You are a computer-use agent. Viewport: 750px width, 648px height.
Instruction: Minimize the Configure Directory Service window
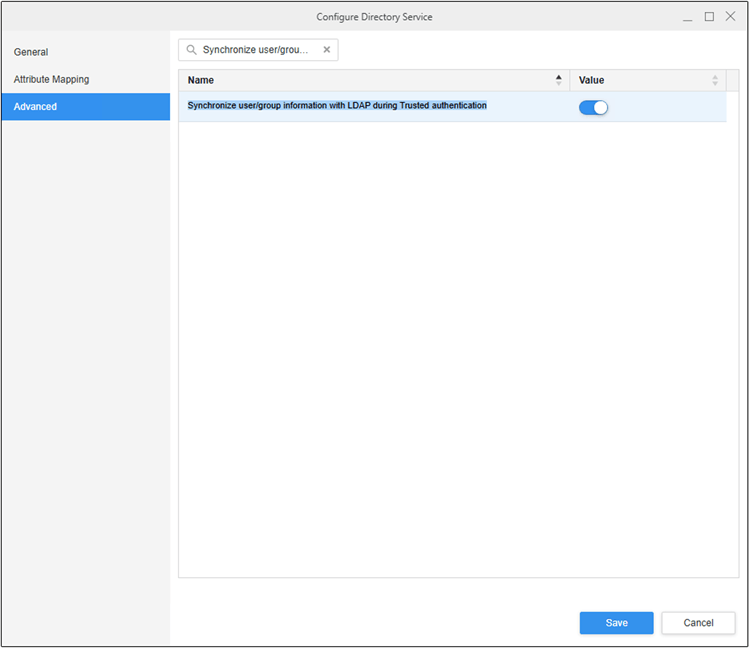pyautogui.click(x=688, y=17)
